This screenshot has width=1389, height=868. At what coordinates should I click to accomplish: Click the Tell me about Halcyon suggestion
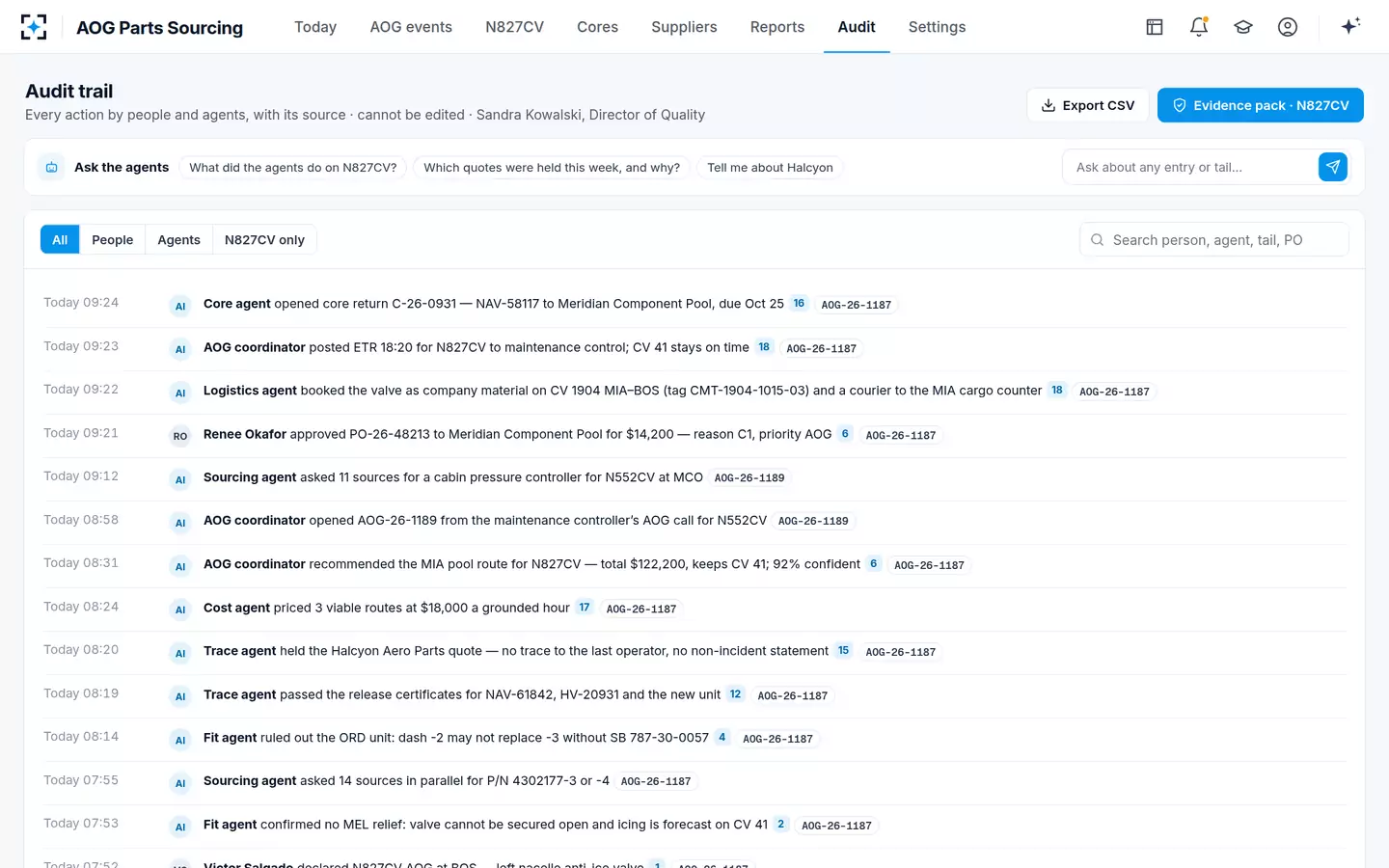point(770,167)
